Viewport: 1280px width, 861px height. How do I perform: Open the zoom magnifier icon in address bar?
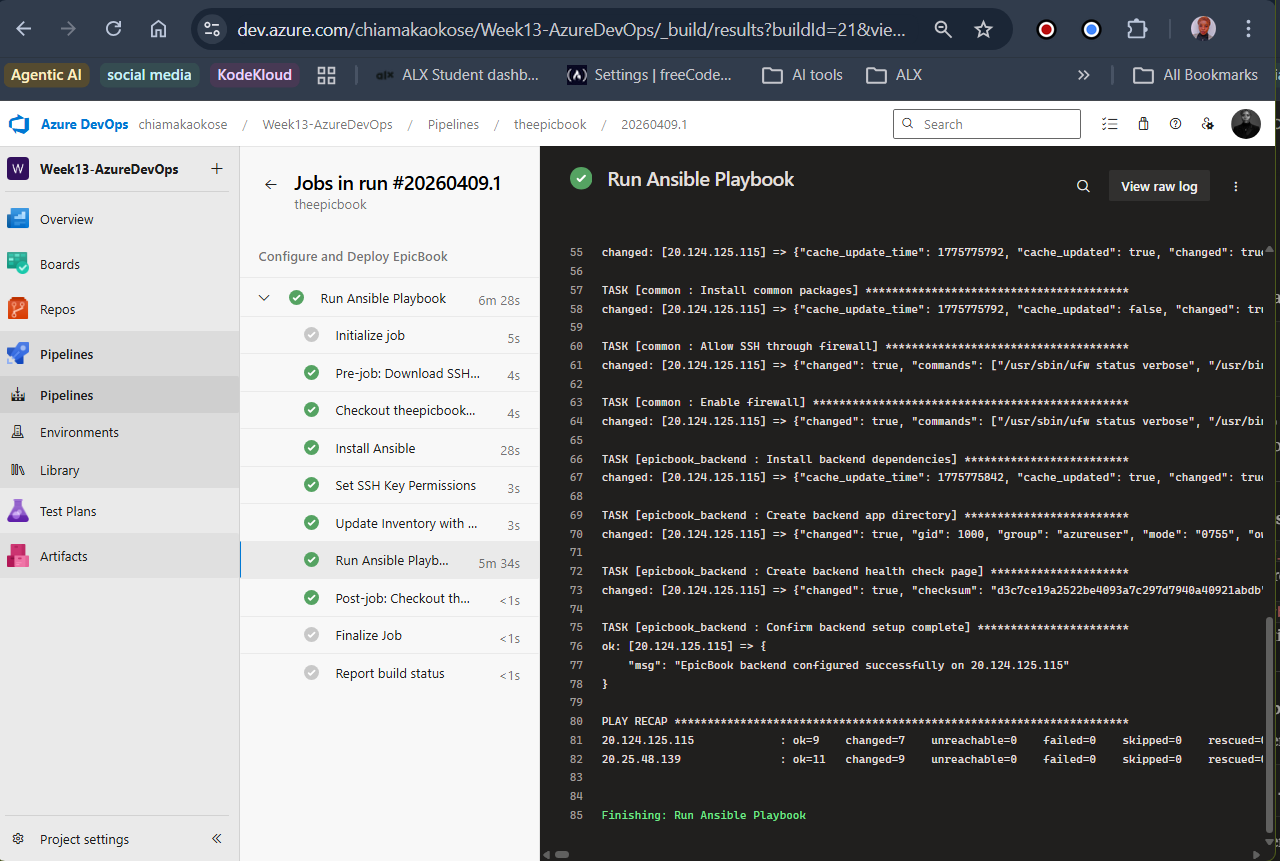[943, 30]
